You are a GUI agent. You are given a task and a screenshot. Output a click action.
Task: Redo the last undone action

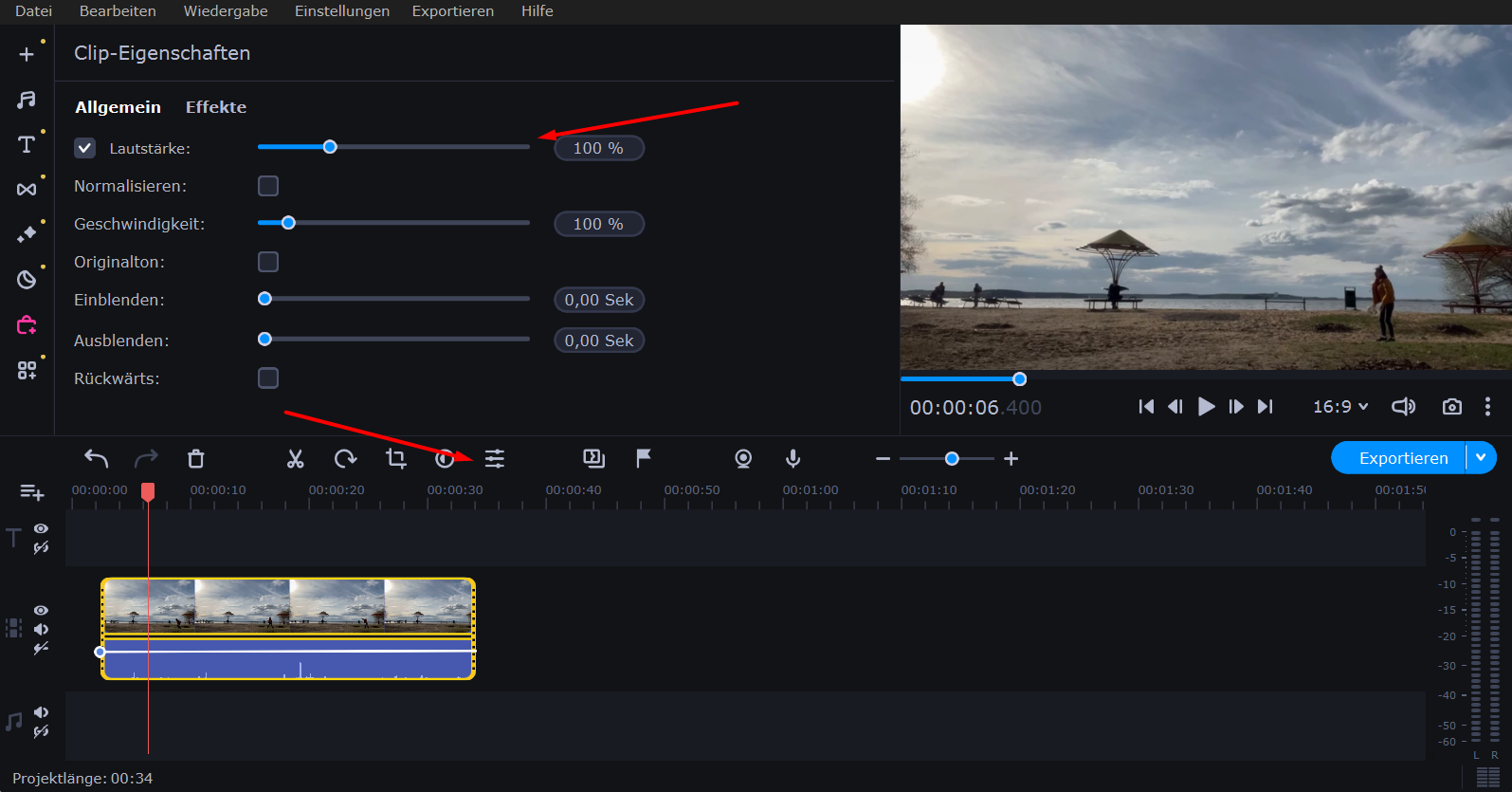click(146, 459)
